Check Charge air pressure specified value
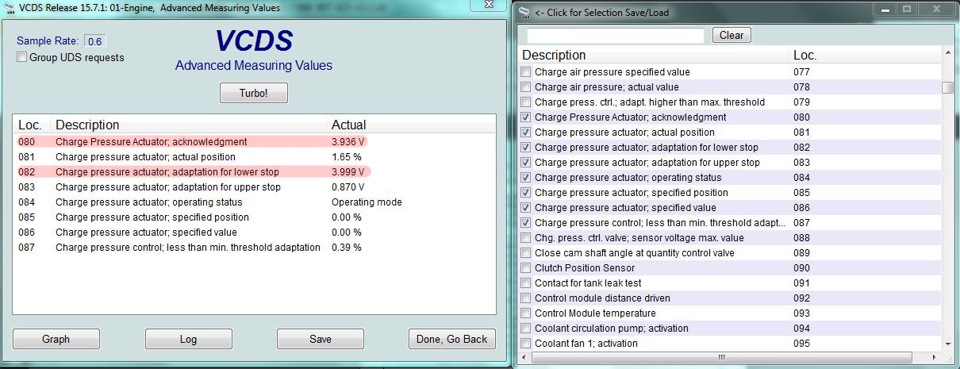Screen dimensions: 960x369 pos(525,72)
